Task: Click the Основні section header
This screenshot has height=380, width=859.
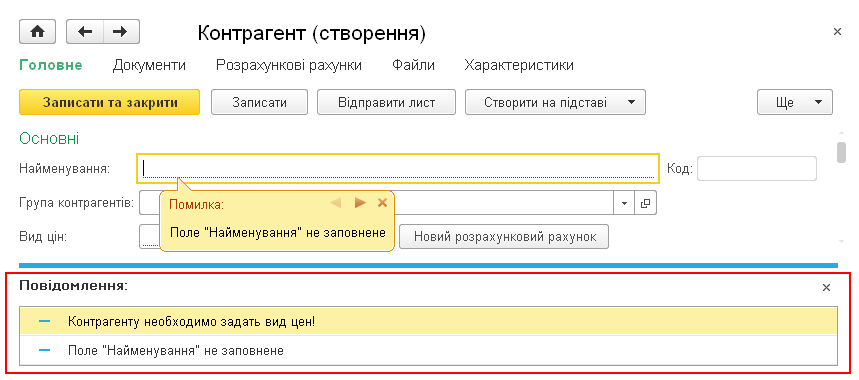Action: (49, 139)
